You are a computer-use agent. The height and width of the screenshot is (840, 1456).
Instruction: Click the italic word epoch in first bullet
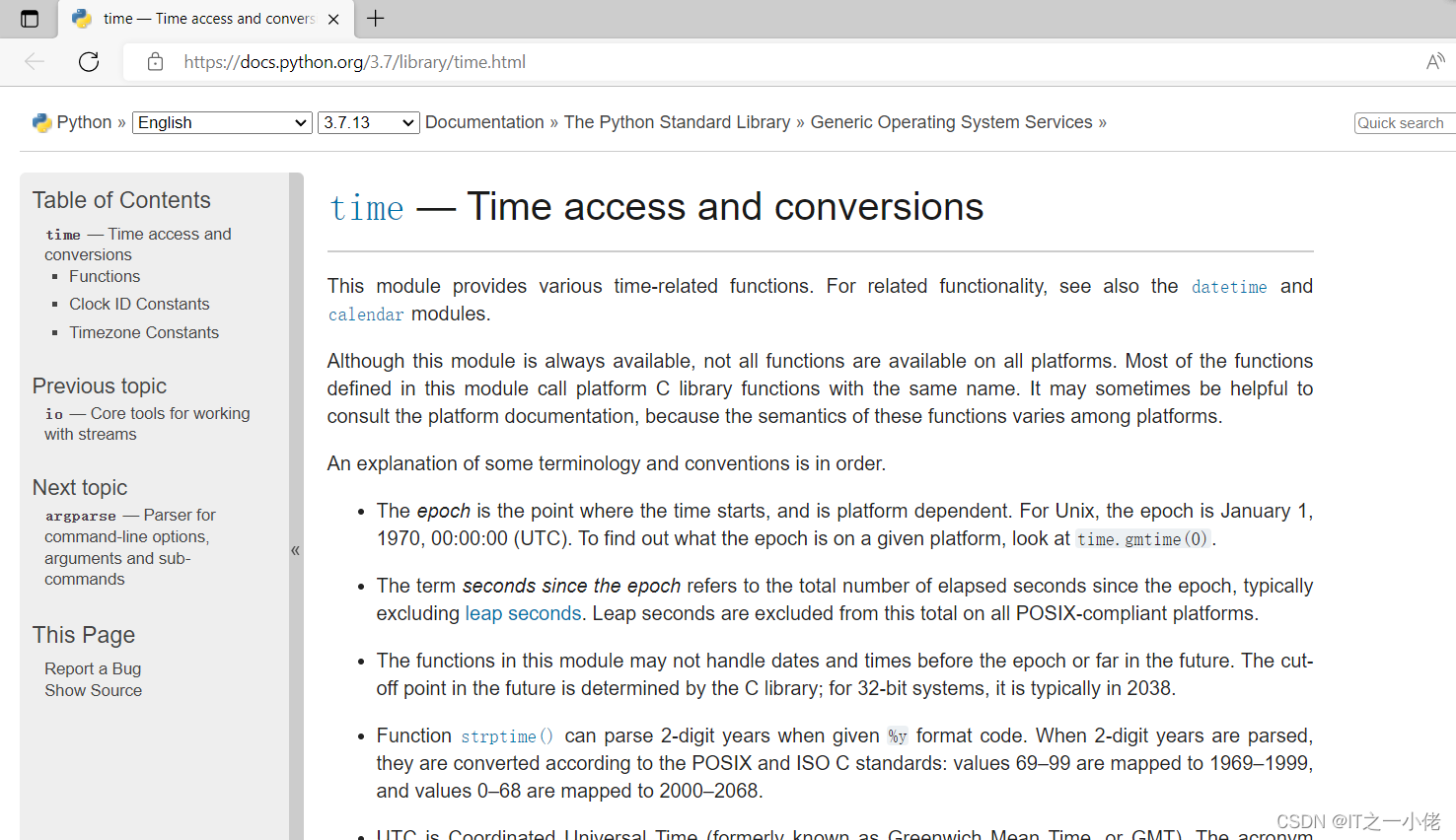pos(444,511)
